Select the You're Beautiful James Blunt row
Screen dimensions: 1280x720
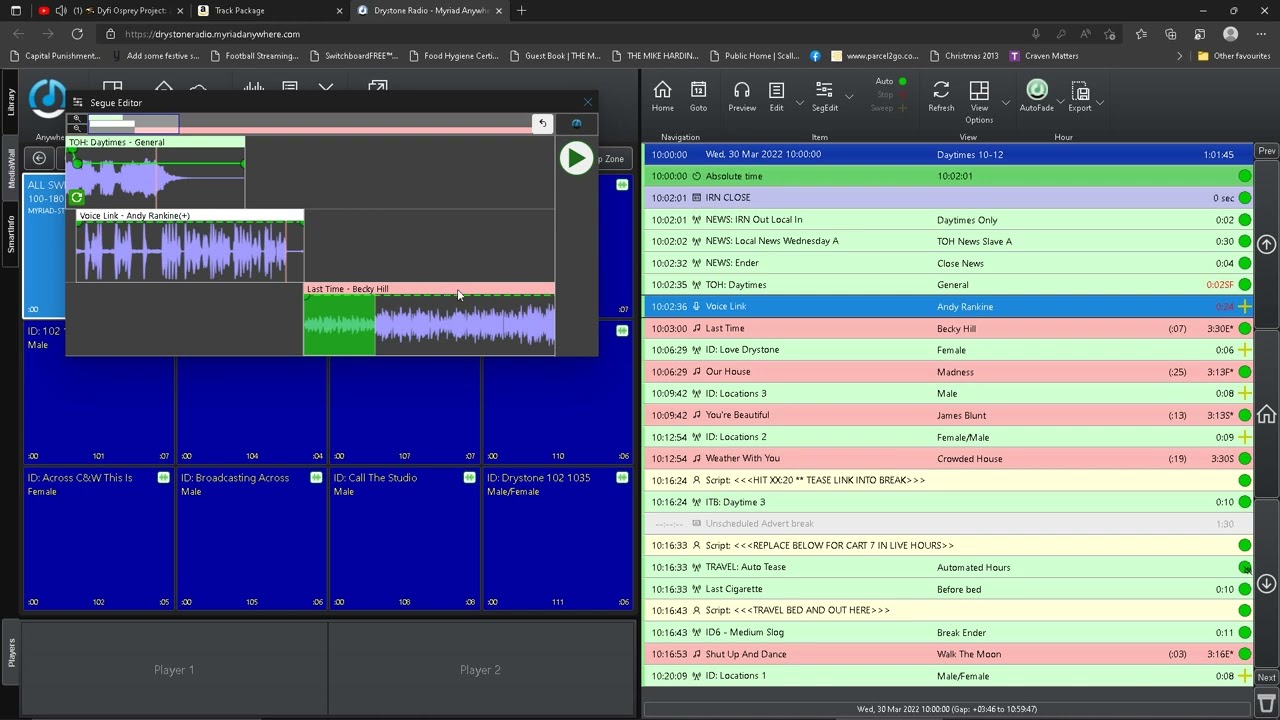948,415
